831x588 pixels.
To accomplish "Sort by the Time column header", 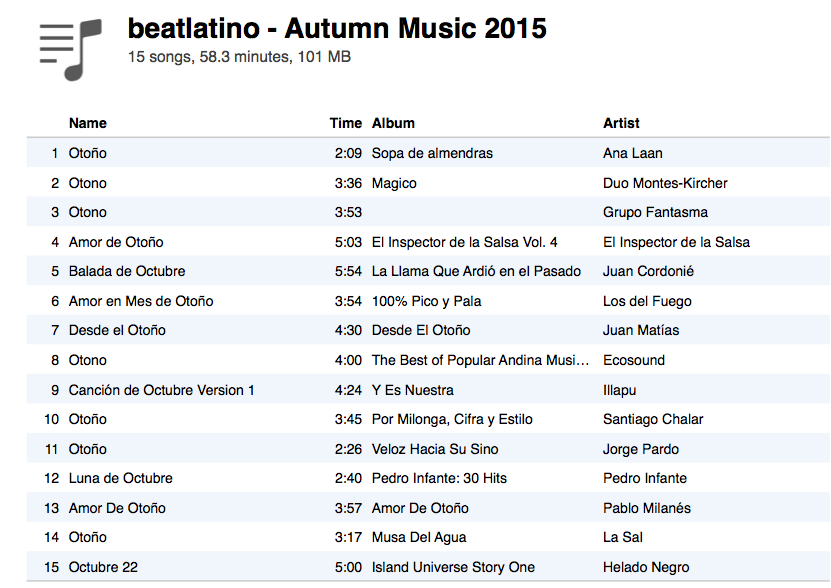I will (x=346, y=123).
